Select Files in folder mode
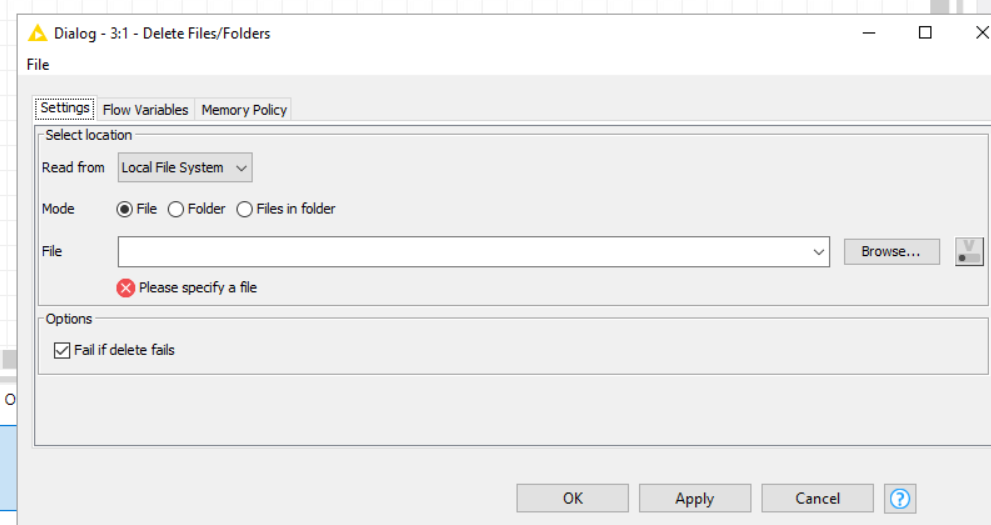This screenshot has width=991, height=525. (245, 209)
